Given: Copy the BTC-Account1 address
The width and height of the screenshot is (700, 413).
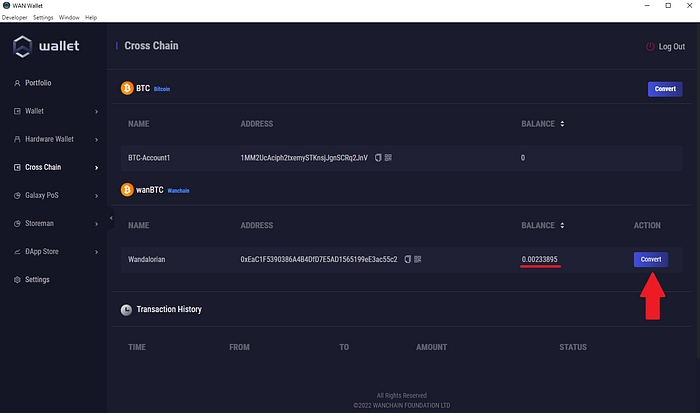Looking at the screenshot, I should [x=378, y=158].
